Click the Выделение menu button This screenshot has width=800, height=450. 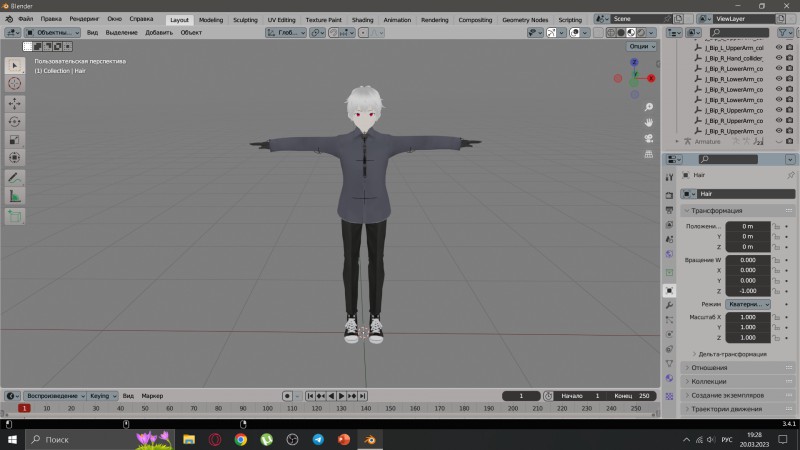tap(121, 33)
